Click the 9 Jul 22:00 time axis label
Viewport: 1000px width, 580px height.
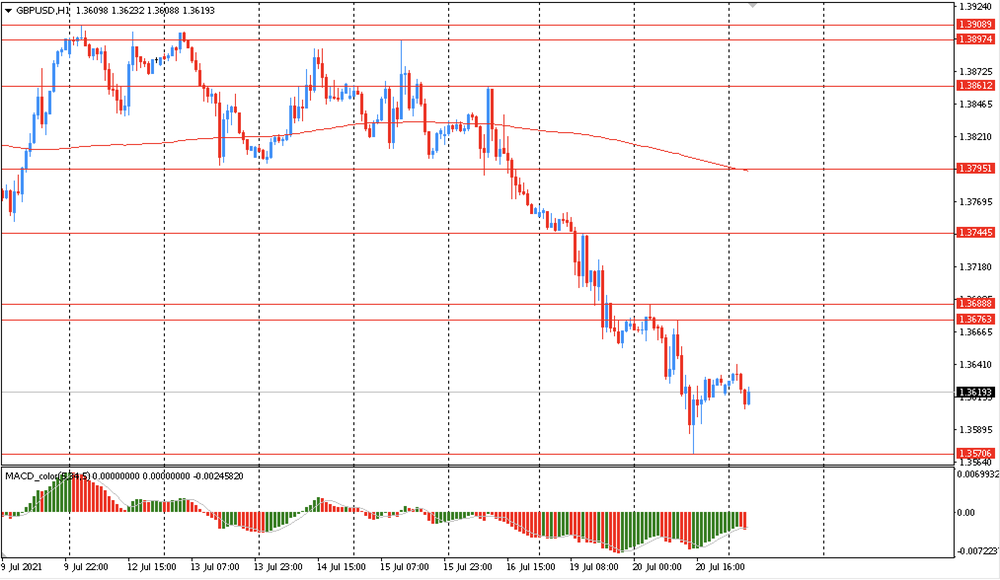(86, 567)
